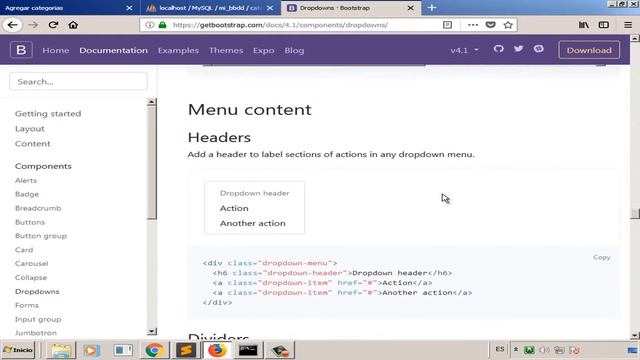The height and width of the screenshot is (360, 640).
Task: Select the Dropdowns · Bootstrap tab
Action: coord(351,8)
